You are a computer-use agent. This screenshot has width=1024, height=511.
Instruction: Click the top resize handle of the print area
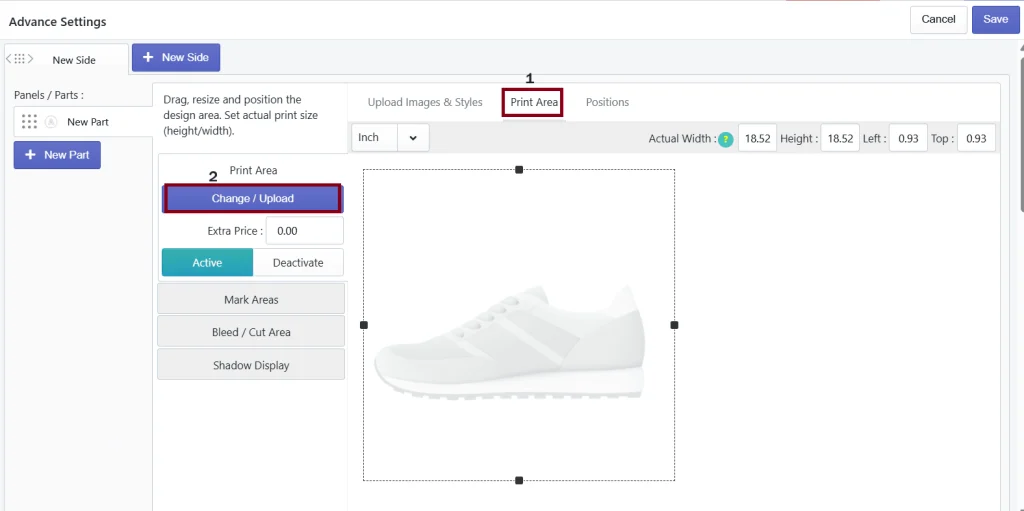(519, 170)
